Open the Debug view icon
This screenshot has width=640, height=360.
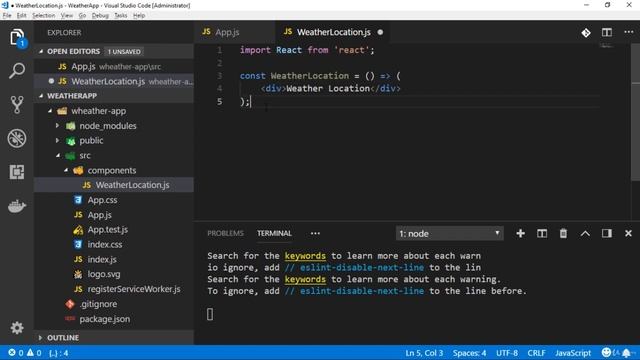click(x=17, y=138)
